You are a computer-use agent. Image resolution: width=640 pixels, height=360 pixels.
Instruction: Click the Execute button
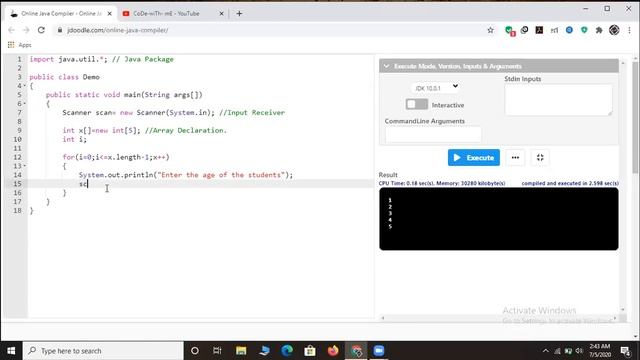[473, 158]
